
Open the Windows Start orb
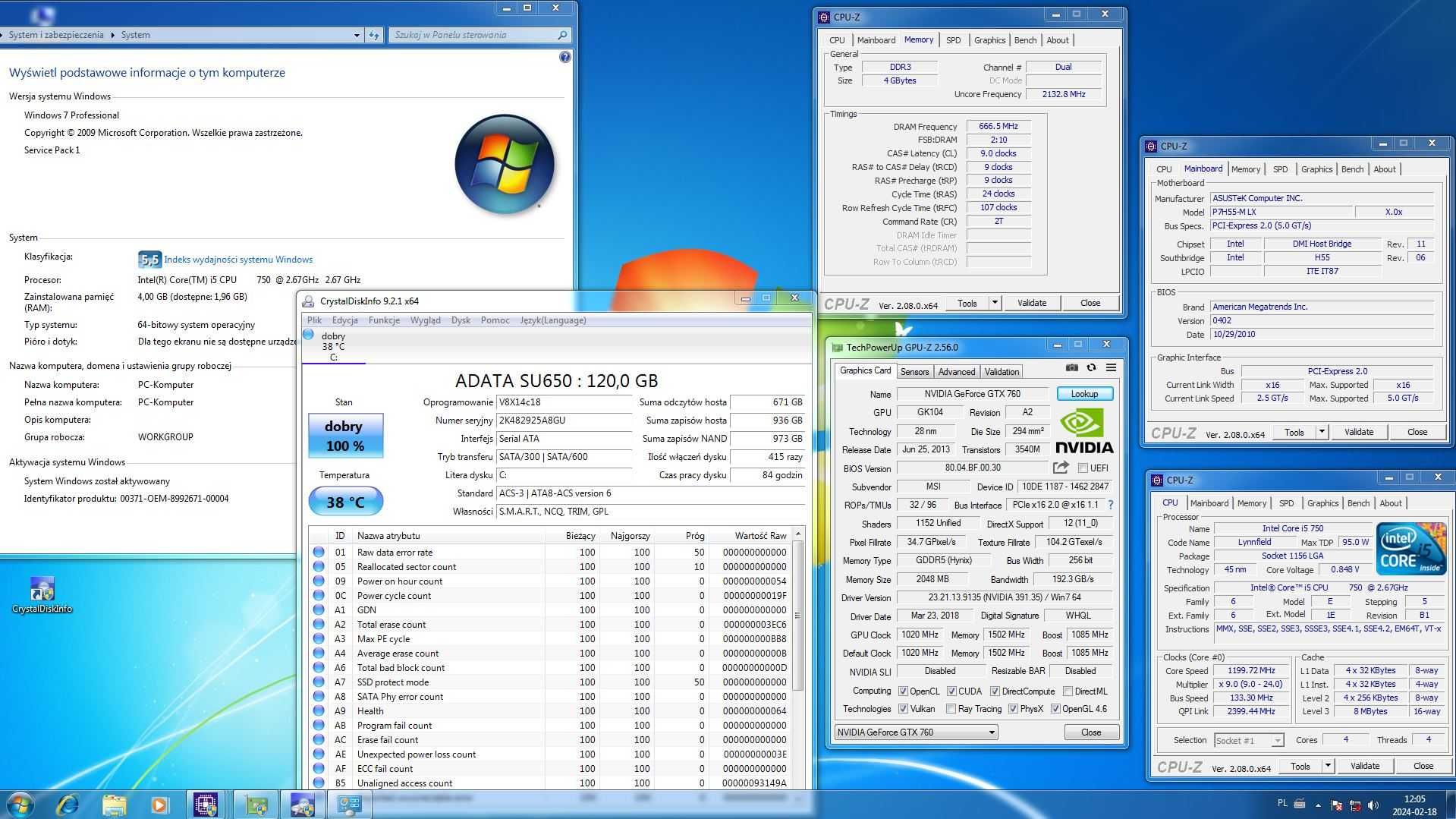click(20, 805)
